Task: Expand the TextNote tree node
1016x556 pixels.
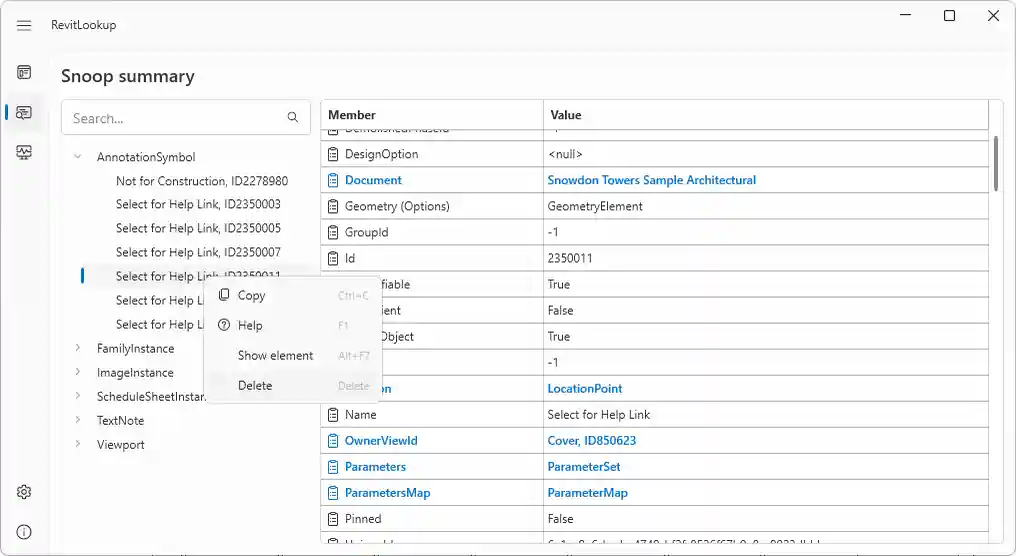Action: [x=78, y=421]
